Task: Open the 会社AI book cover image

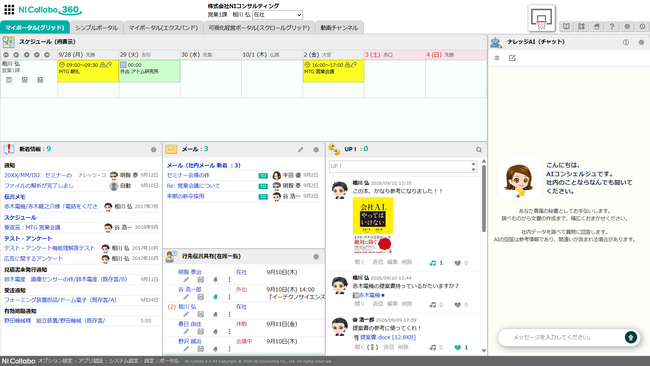Action: click(373, 225)
